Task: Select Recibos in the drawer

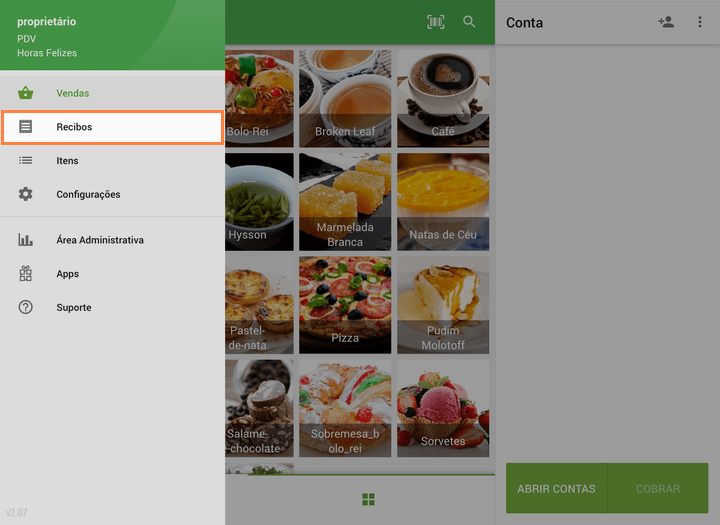Action: (x=112, y=127)
